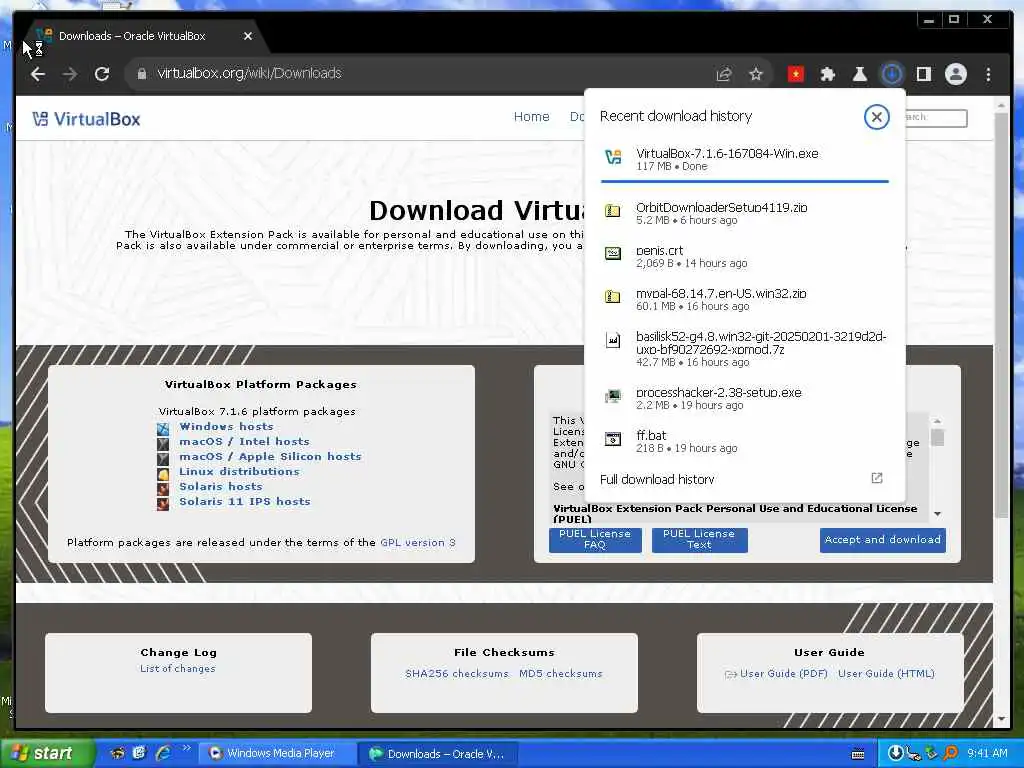Toggle the downloads toolbar icon

(x=891, y=74)
